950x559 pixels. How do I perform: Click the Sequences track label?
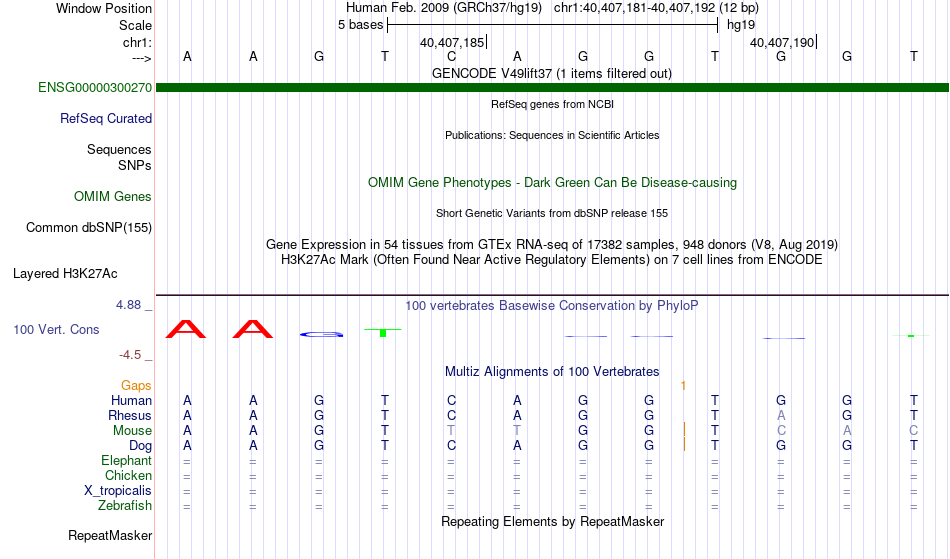[119, 149]
